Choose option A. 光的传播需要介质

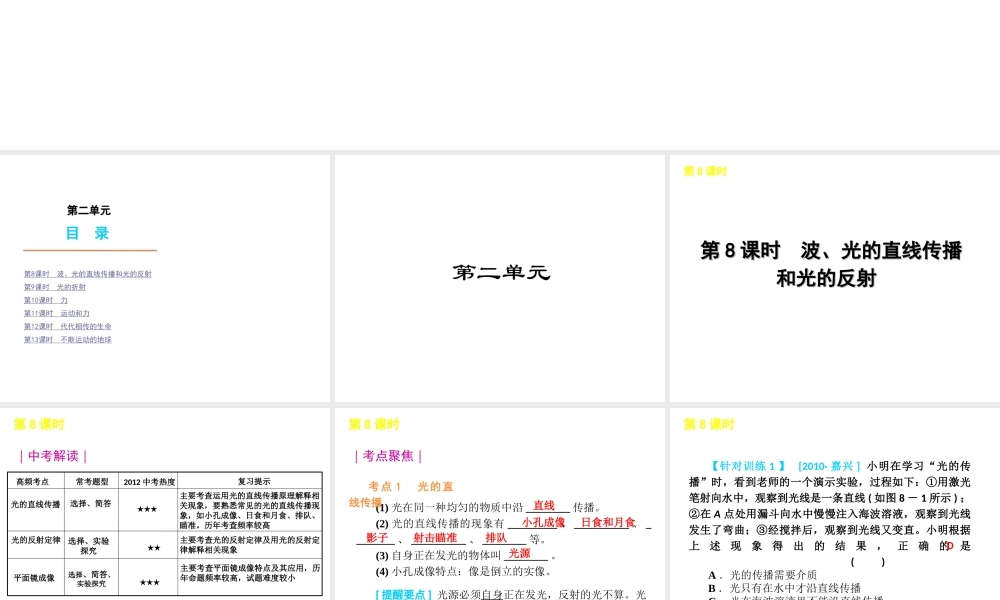(762, 574)
